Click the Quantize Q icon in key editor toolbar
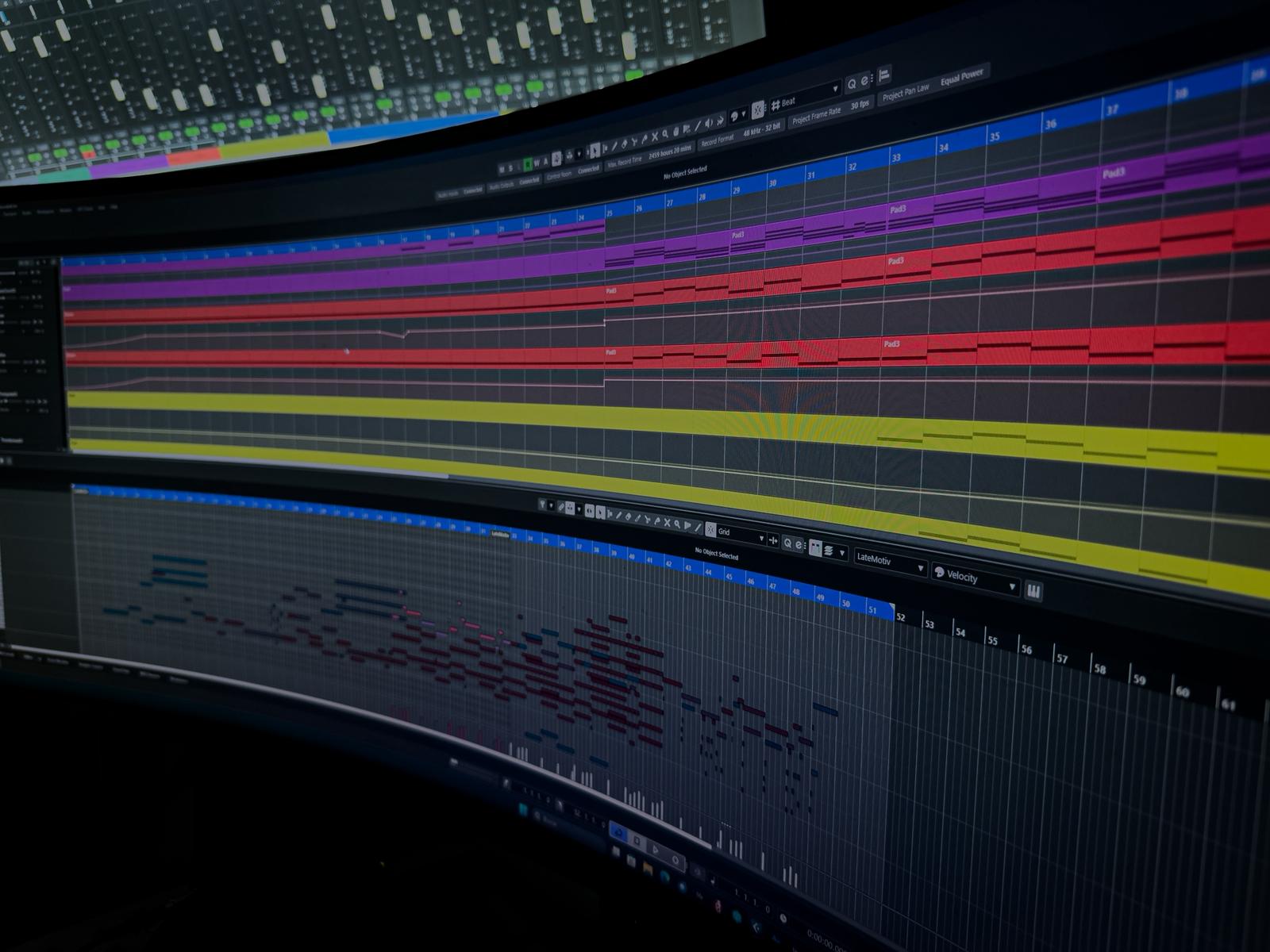This screenshot has width=1270, height=952. coord(787,543)
